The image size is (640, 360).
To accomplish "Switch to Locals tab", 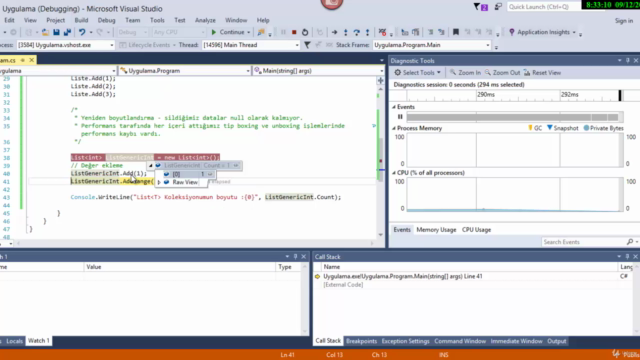I will tap(14, 341).
